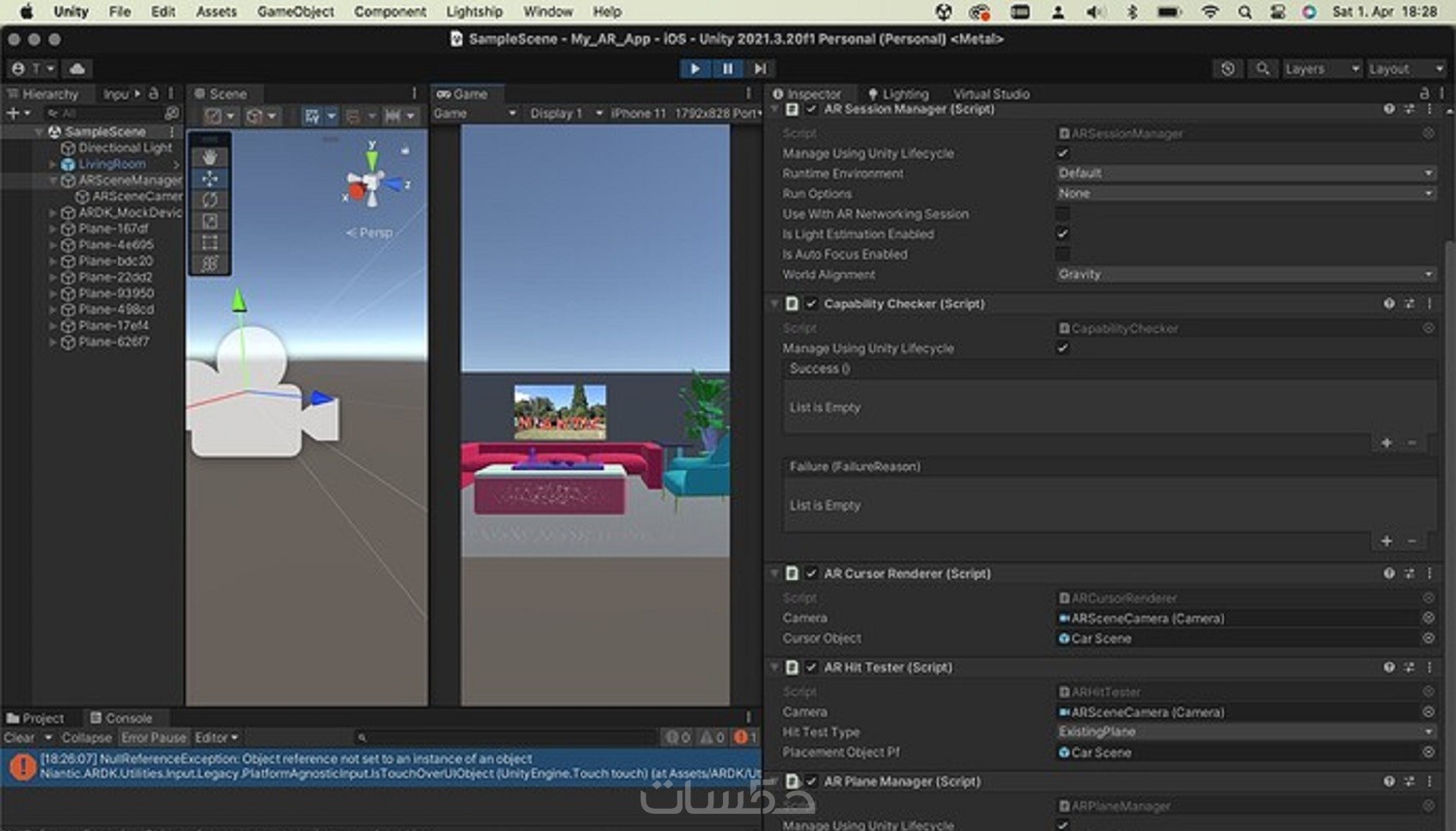The height and width of the screenshot is (831, 1456).
Task: Open AR Cursor Renderer component options menu
Action: (x=1429, y=573)
